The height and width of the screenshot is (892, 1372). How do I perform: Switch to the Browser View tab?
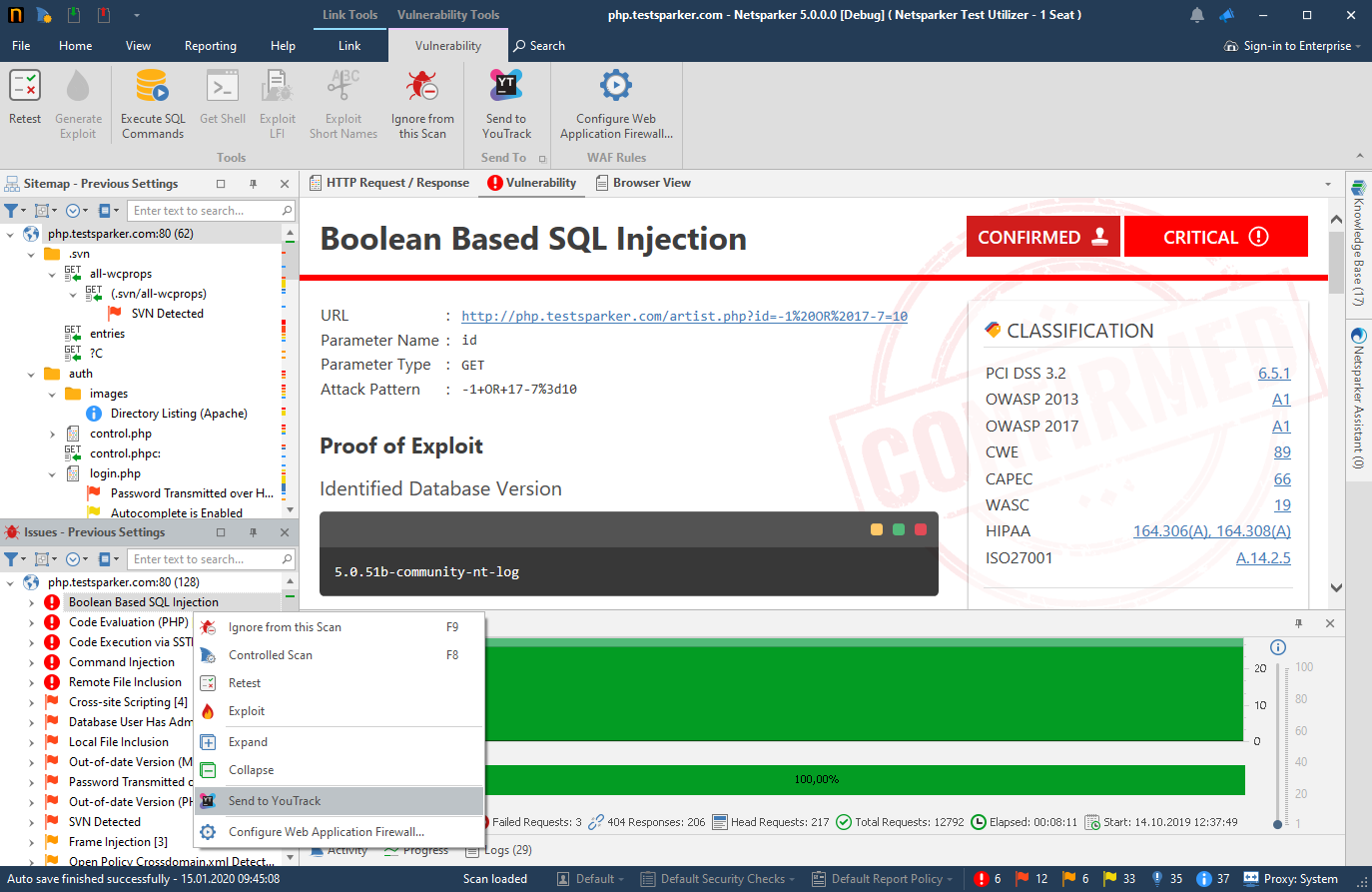tap(644, 183)
